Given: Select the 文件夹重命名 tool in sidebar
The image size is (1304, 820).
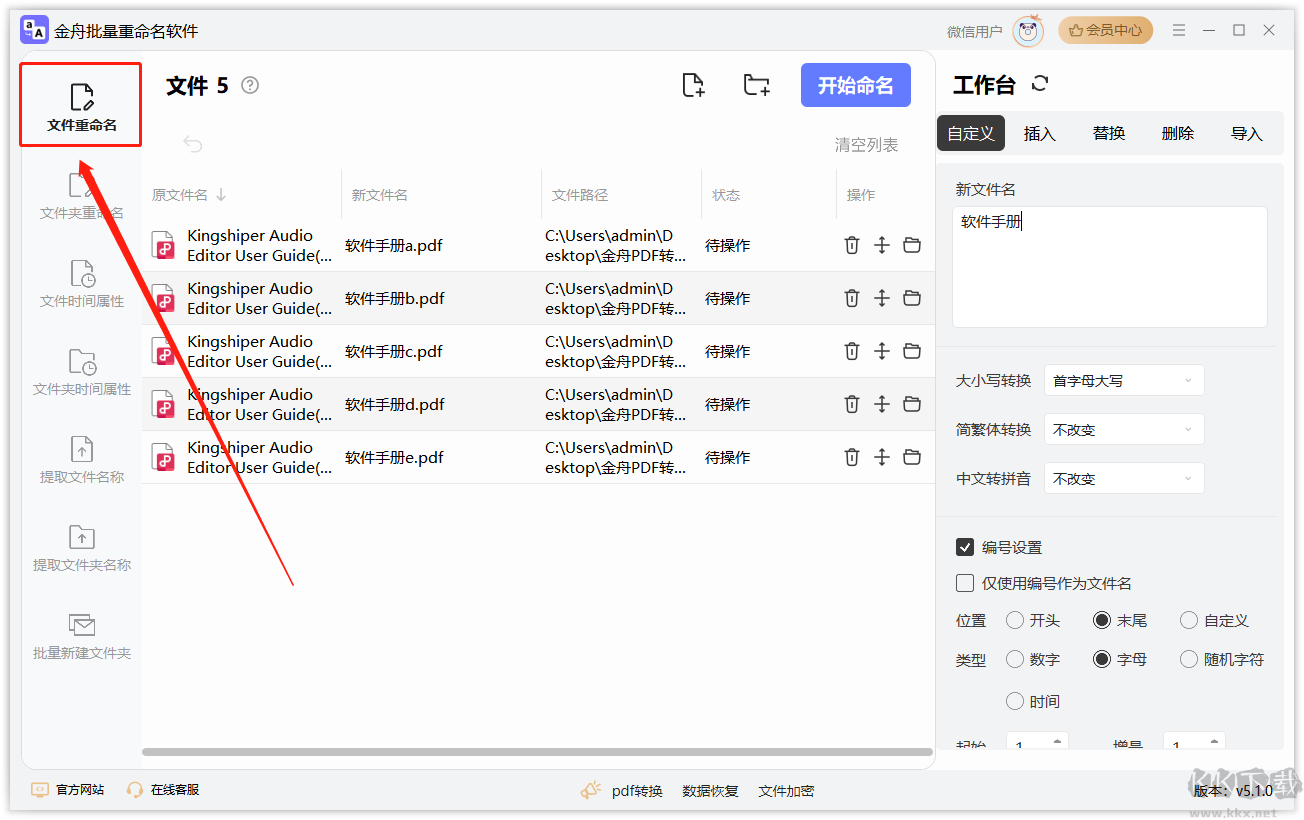Looking at the screenshot, I should click(x=80, y=197).
